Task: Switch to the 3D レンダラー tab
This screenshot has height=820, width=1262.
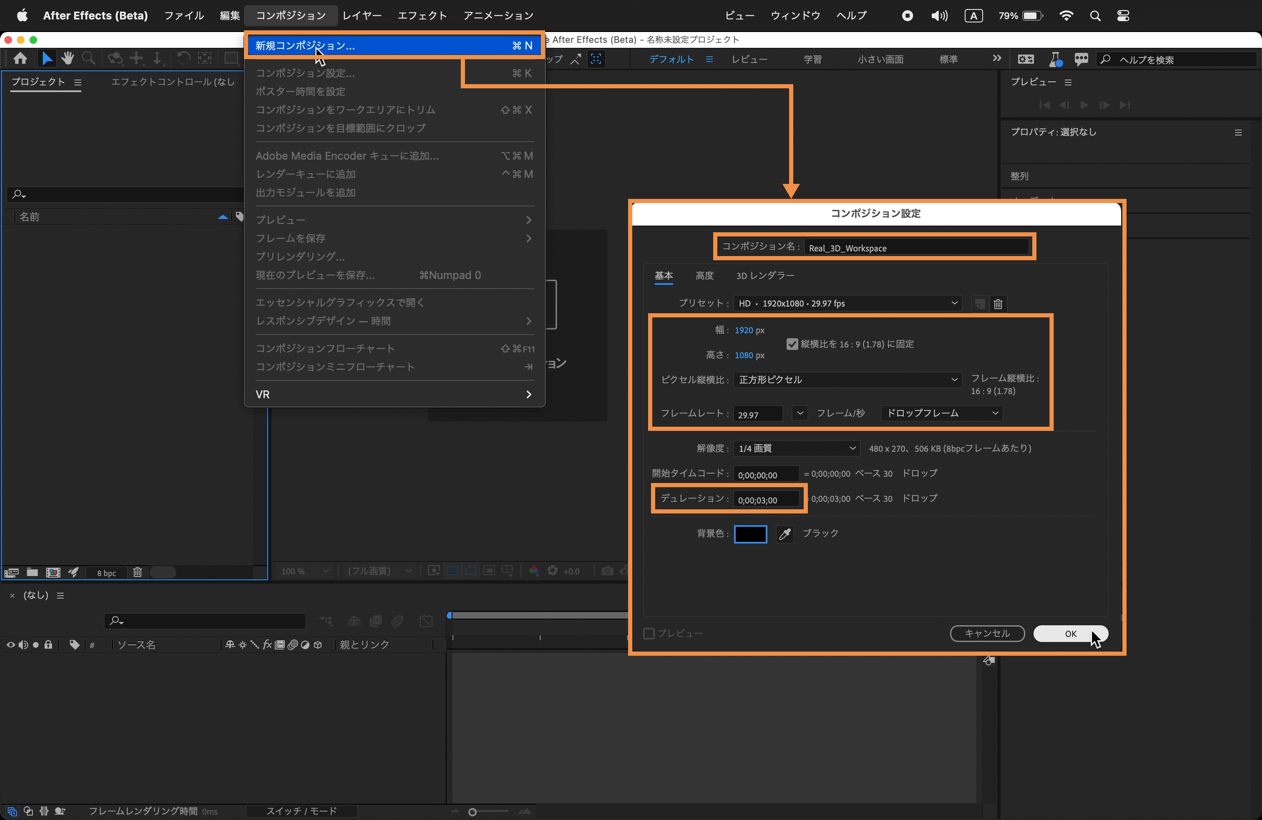Action: (765, 276)
